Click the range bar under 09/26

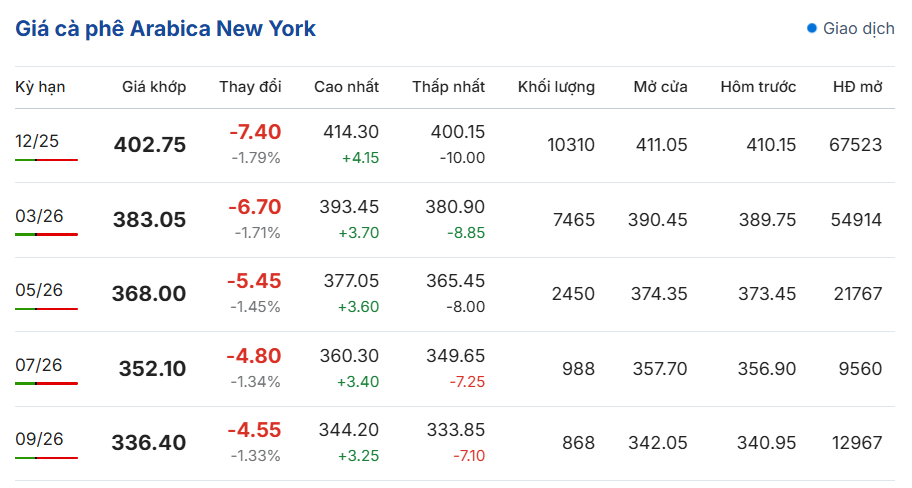[46, 457]
